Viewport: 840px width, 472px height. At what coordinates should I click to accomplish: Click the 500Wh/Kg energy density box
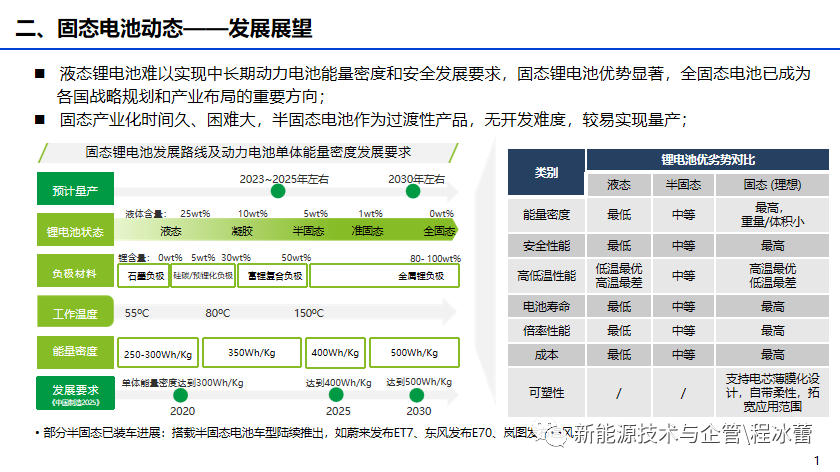point(414,353)
